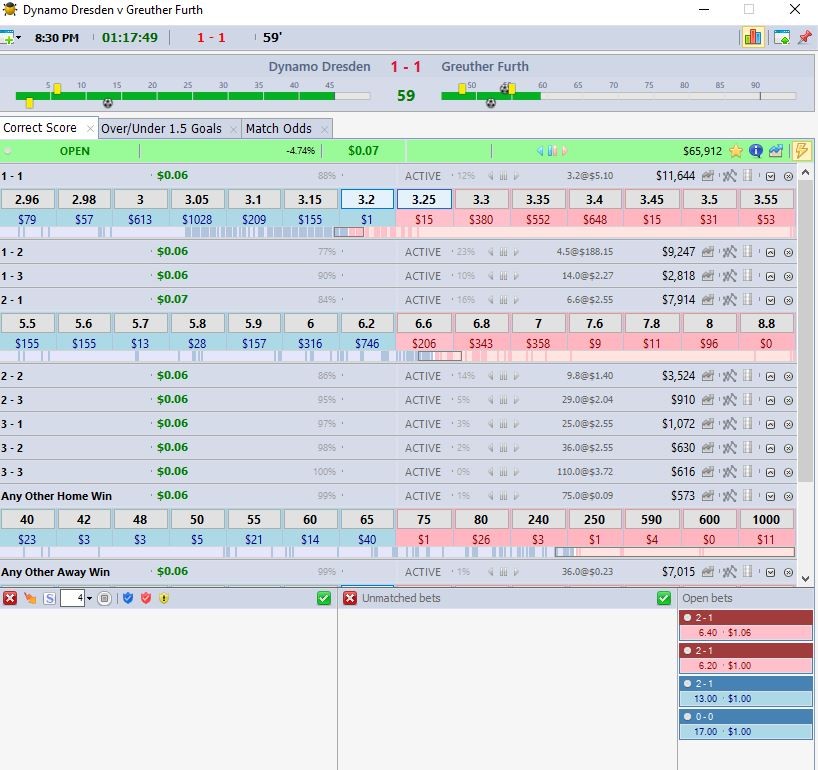Click the market list vertical scrollbar

(806, 320)
